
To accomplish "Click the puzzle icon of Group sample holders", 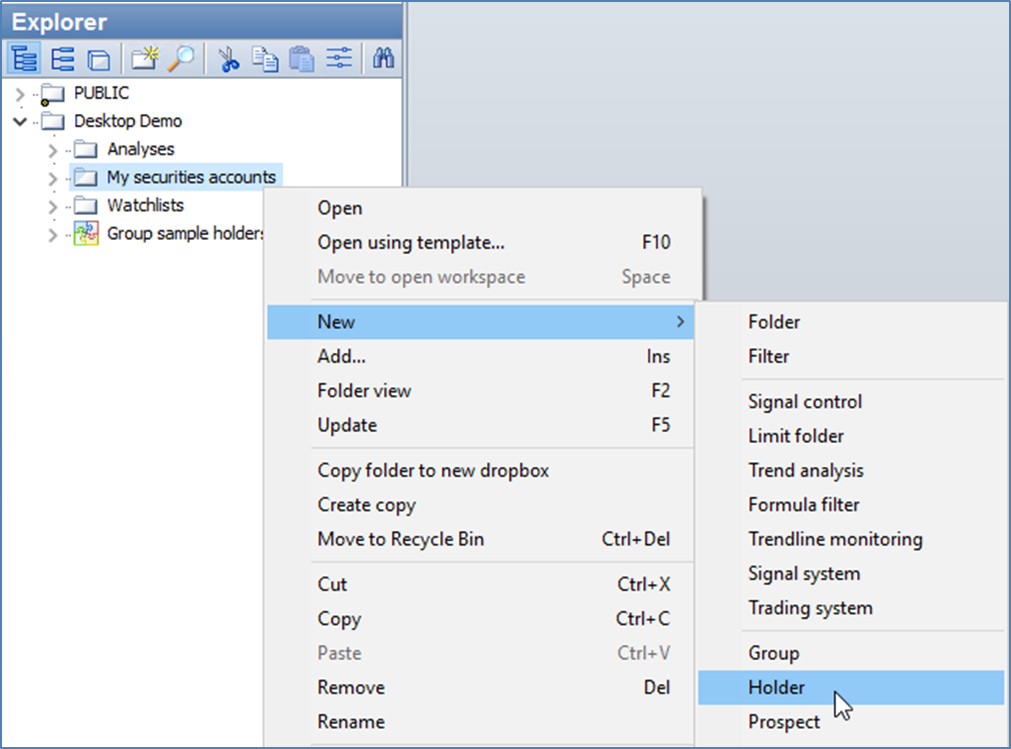I will (88, 234).
